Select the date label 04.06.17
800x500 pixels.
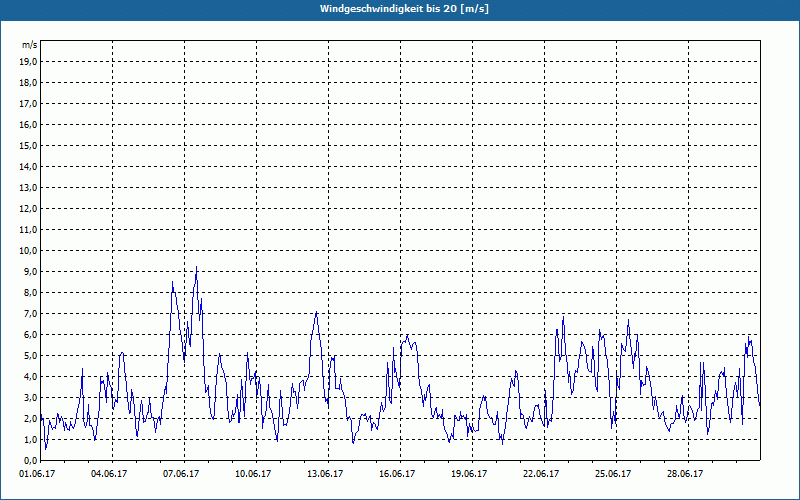pos(109,473)
